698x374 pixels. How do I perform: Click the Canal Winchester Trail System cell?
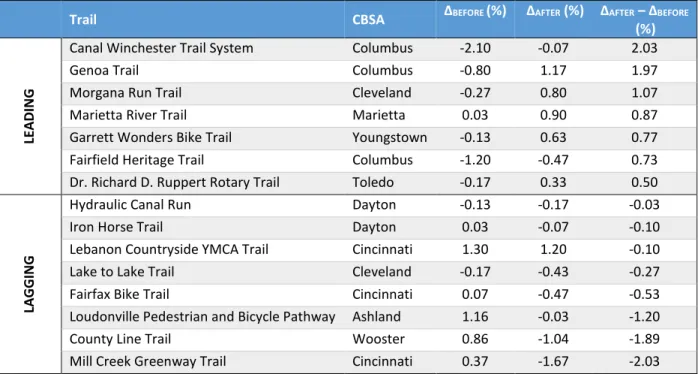point(161,48)
